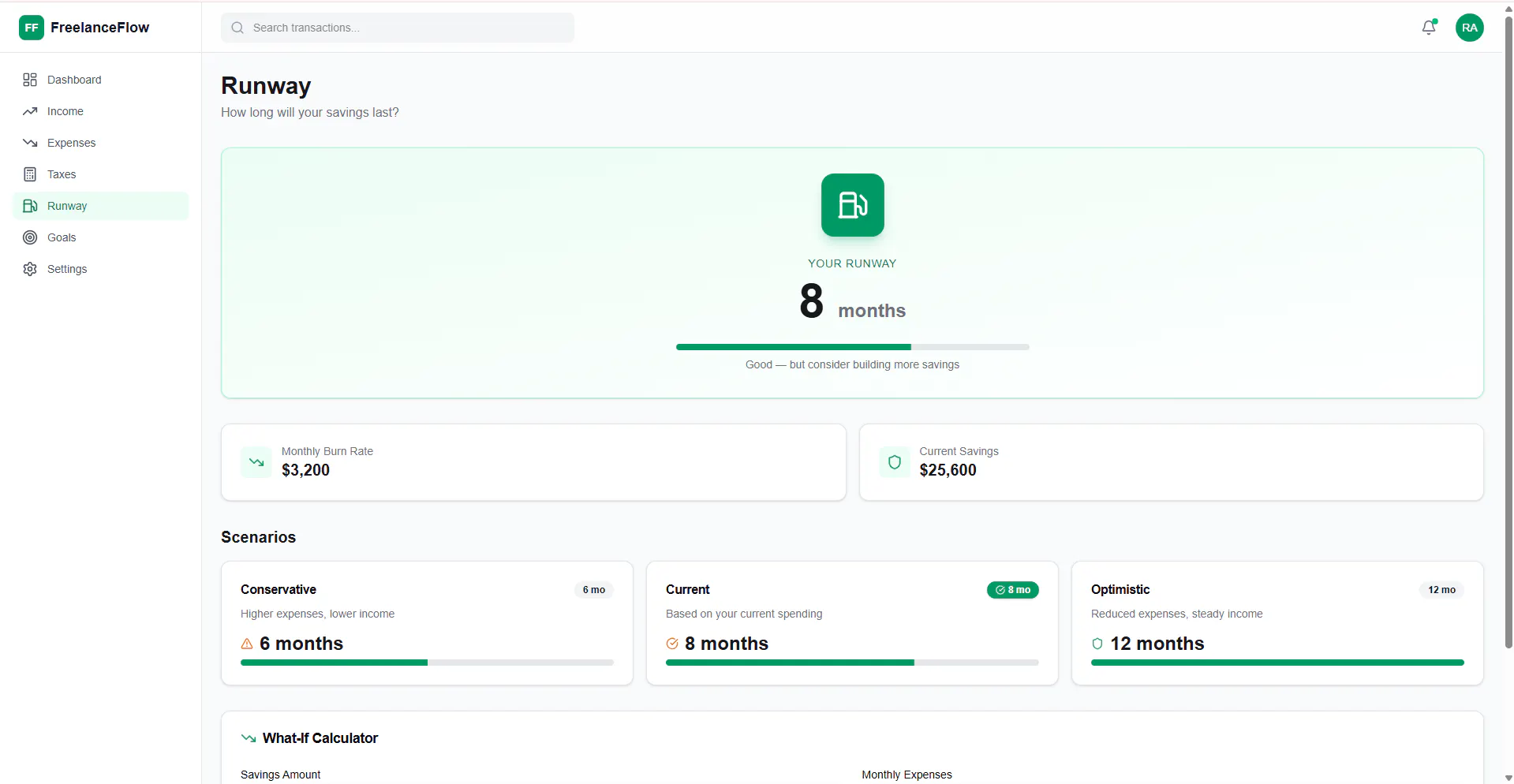Screen dimensions: 1514x784
Task: Click the 'Good — but consider building more savings' note
Action: [x=852, y=364]
